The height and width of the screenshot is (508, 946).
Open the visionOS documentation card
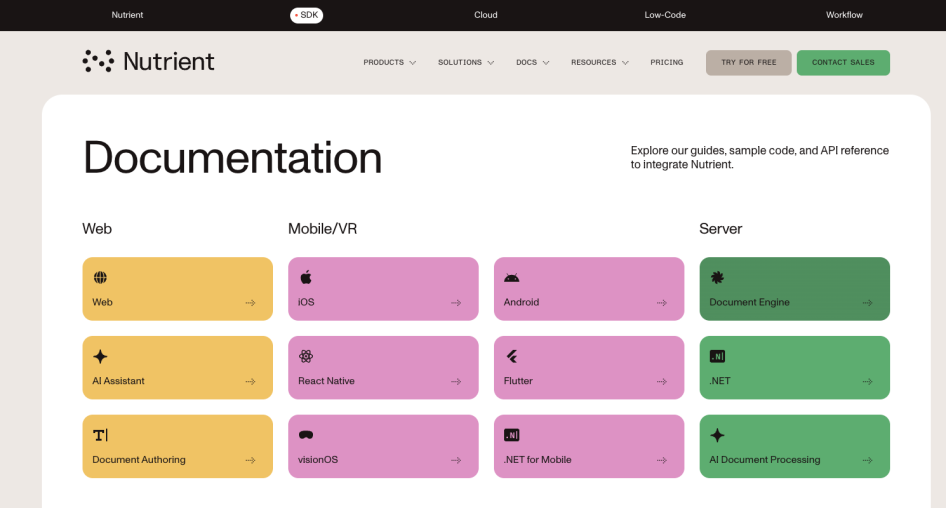click(383, 446)
